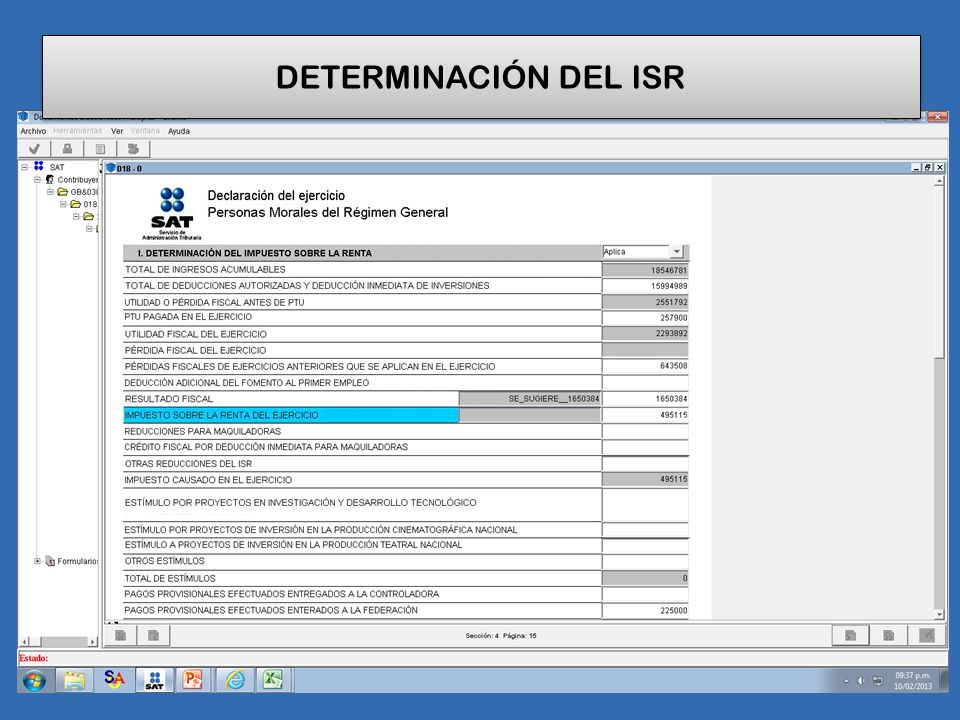
Task: Click the first of three bottom-right form icons
Action: [x=850, y=636]
